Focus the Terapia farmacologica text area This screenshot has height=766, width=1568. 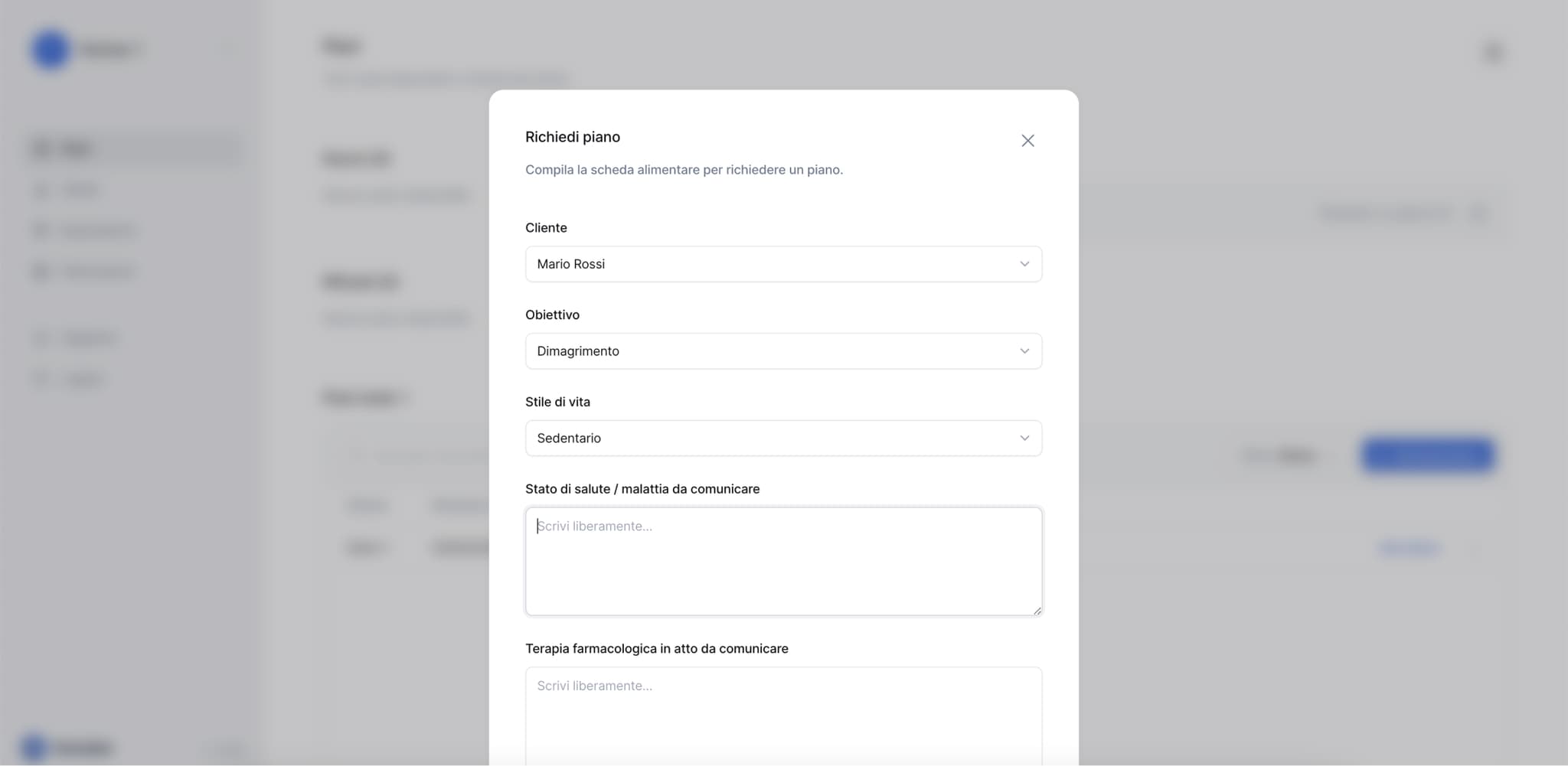pos(782,715)
